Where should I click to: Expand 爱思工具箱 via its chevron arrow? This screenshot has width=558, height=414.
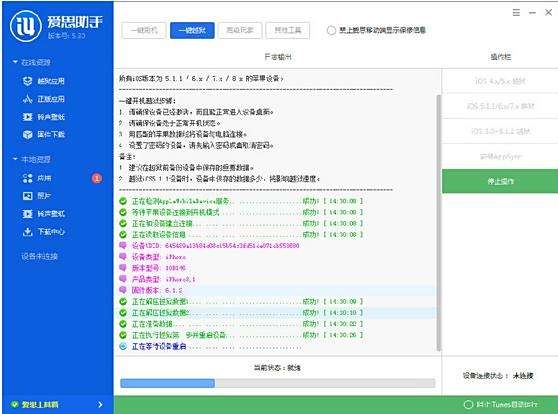pos(100,404)
